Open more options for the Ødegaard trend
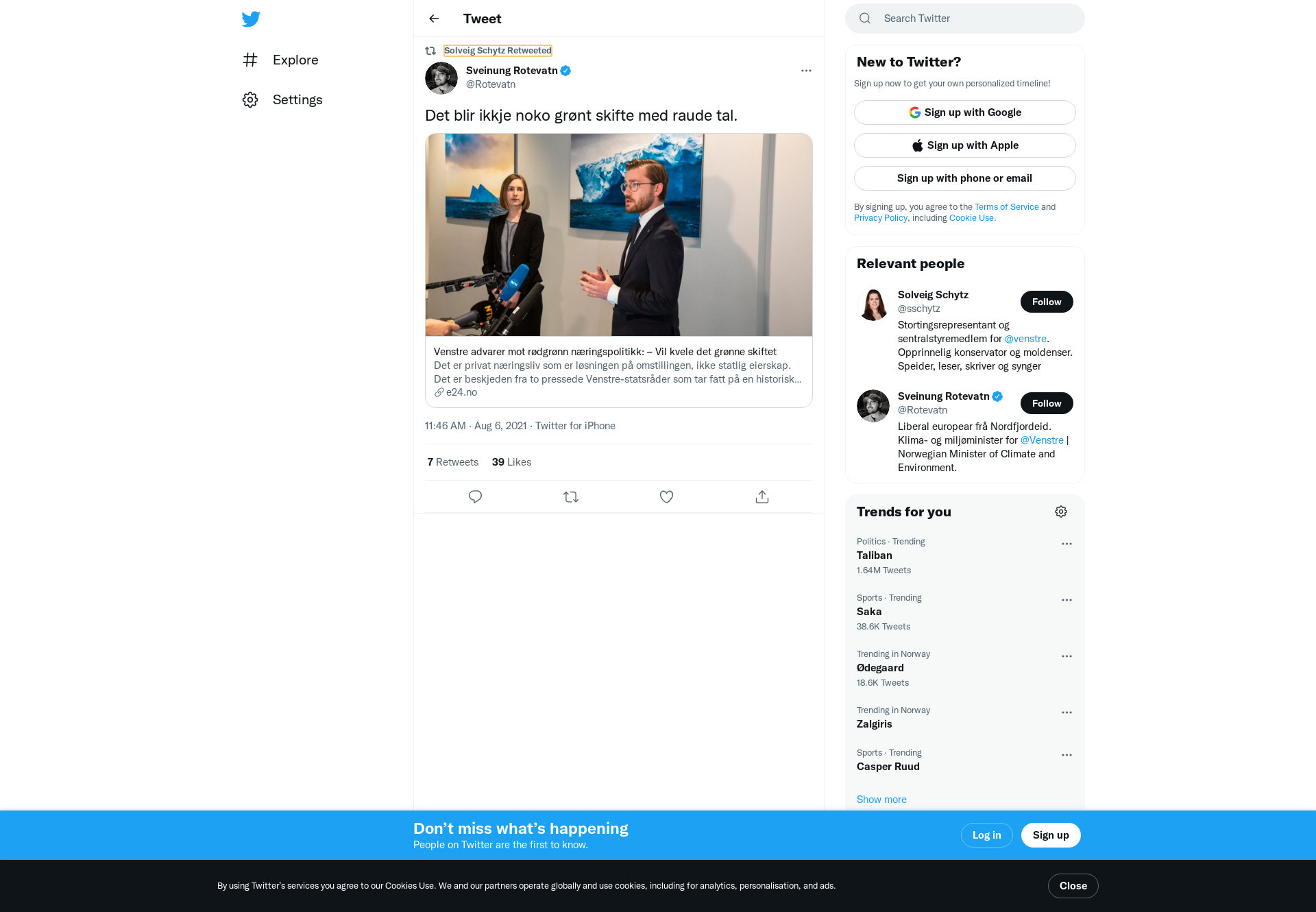The width and height of the screenshot is (1316, 912). pos(1067,656)
